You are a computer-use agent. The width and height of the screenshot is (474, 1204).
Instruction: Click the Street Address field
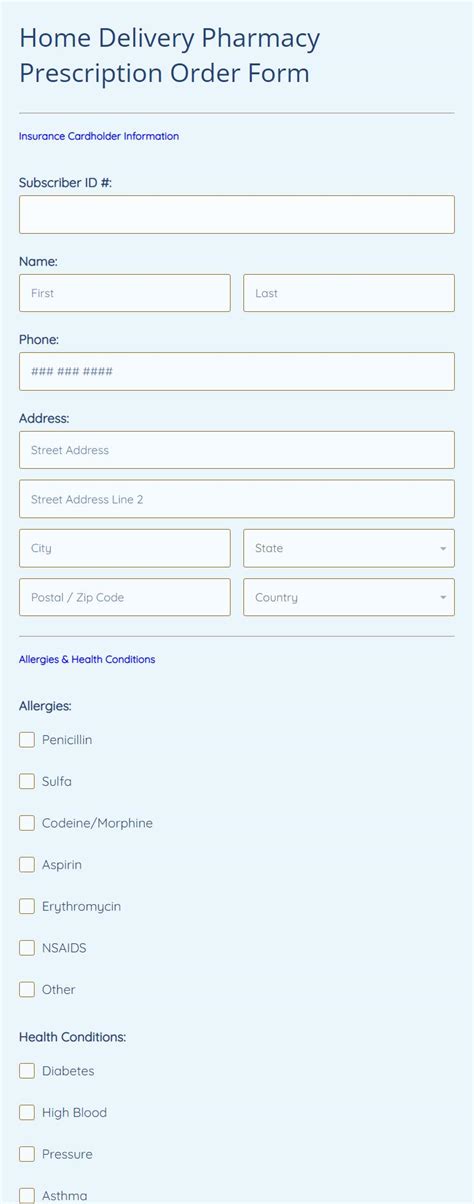click(x=236, y=450)
